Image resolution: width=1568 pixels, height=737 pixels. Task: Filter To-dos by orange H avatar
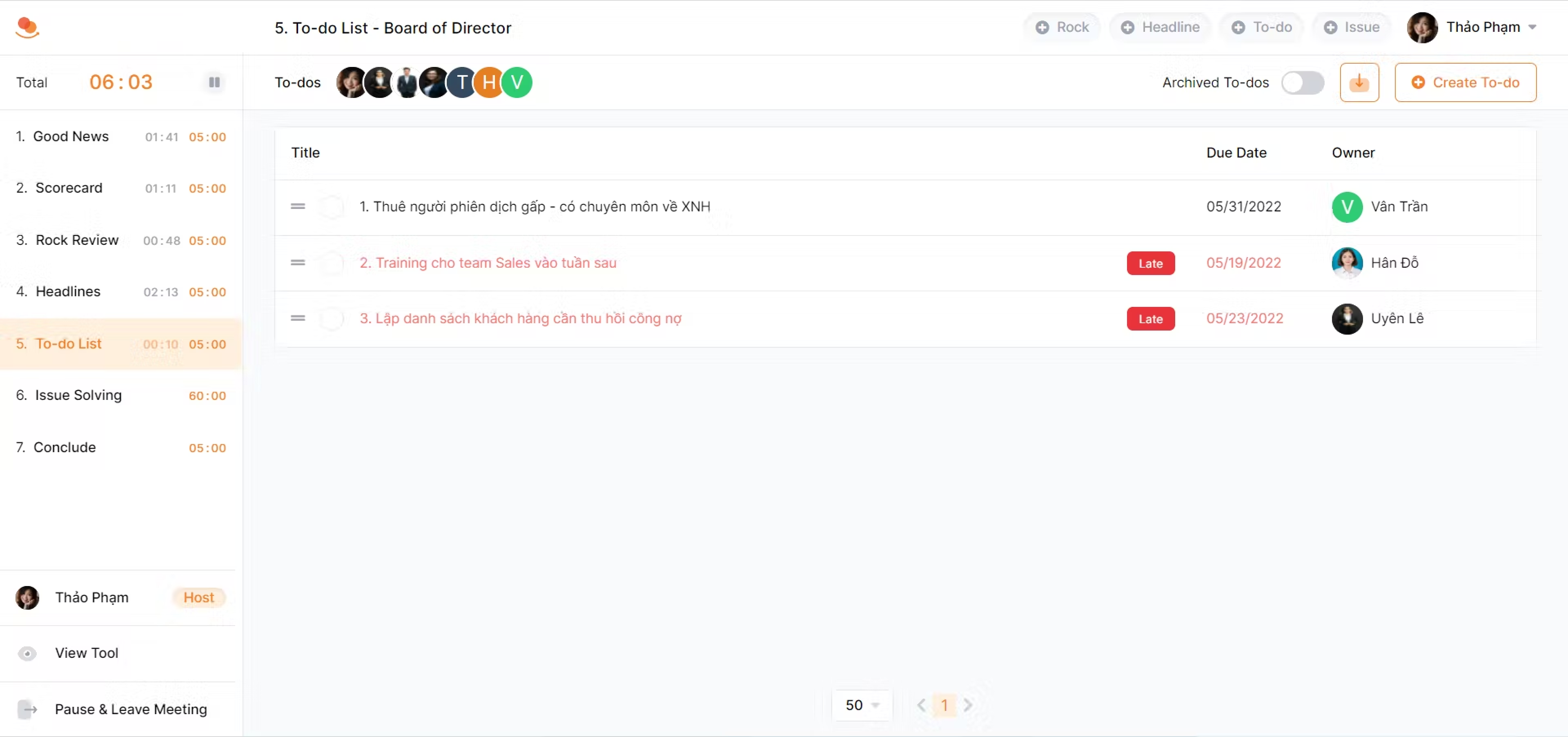point(489,82)
